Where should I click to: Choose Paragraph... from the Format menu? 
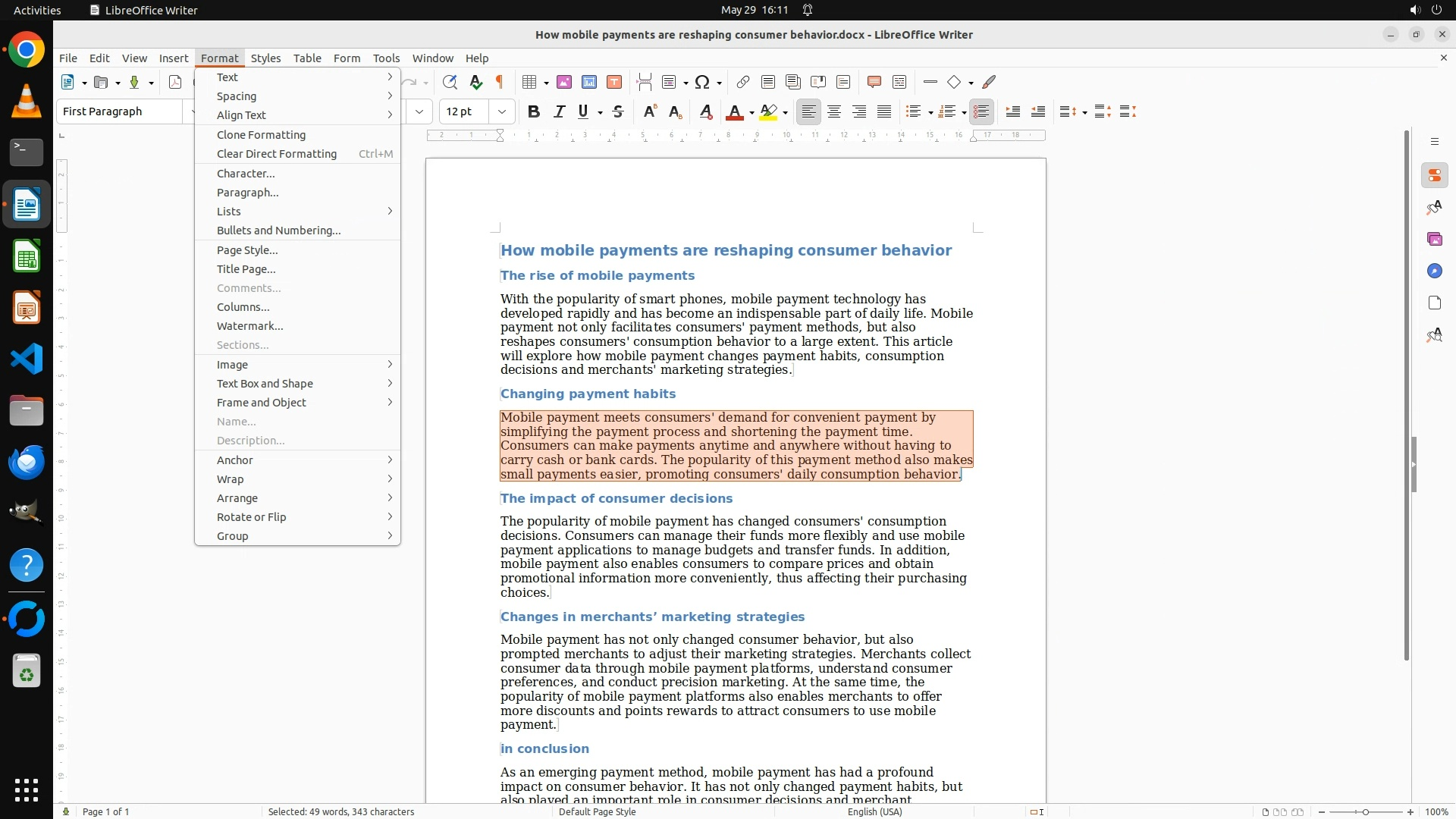pyautogui.click(x=248, y=193)
